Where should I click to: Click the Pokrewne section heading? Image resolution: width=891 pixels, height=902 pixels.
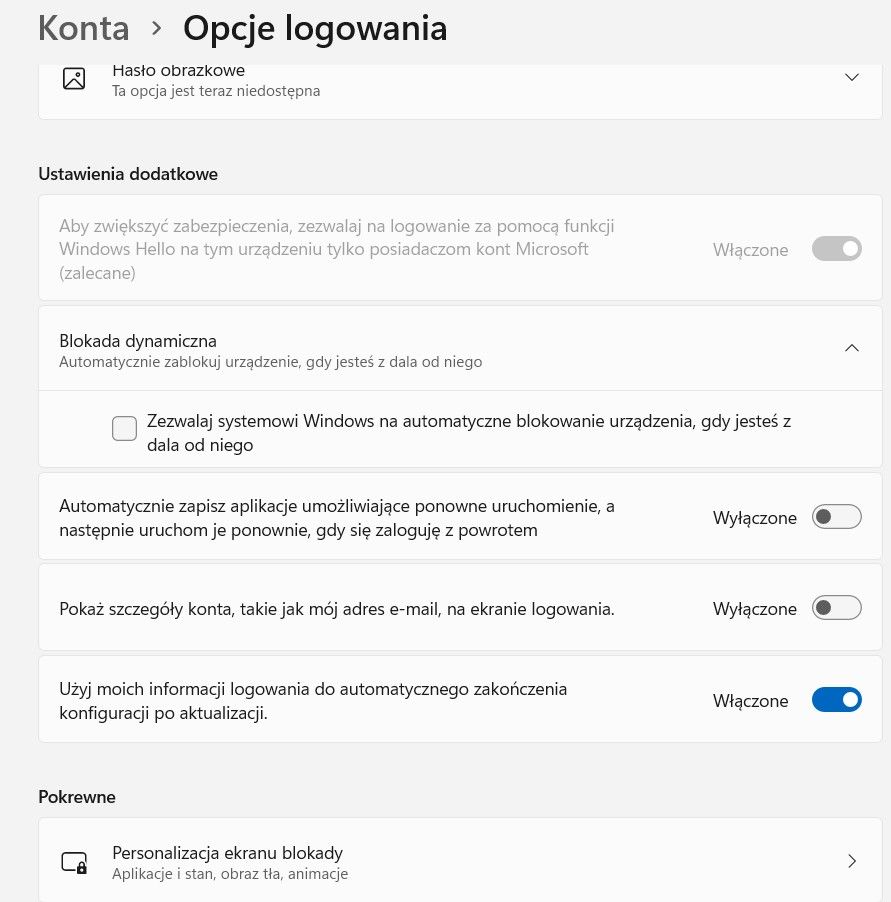pyautogui.click(x=77, y=797)
